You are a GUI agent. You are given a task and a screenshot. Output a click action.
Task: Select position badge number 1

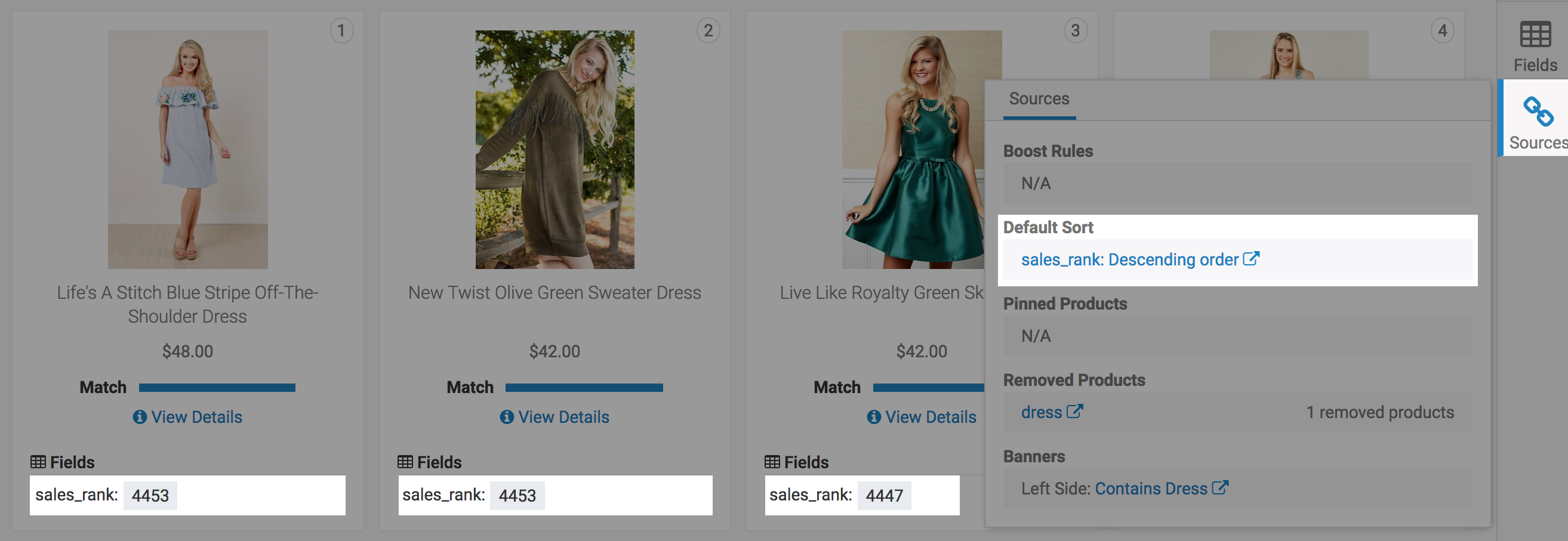pos(341,30)
